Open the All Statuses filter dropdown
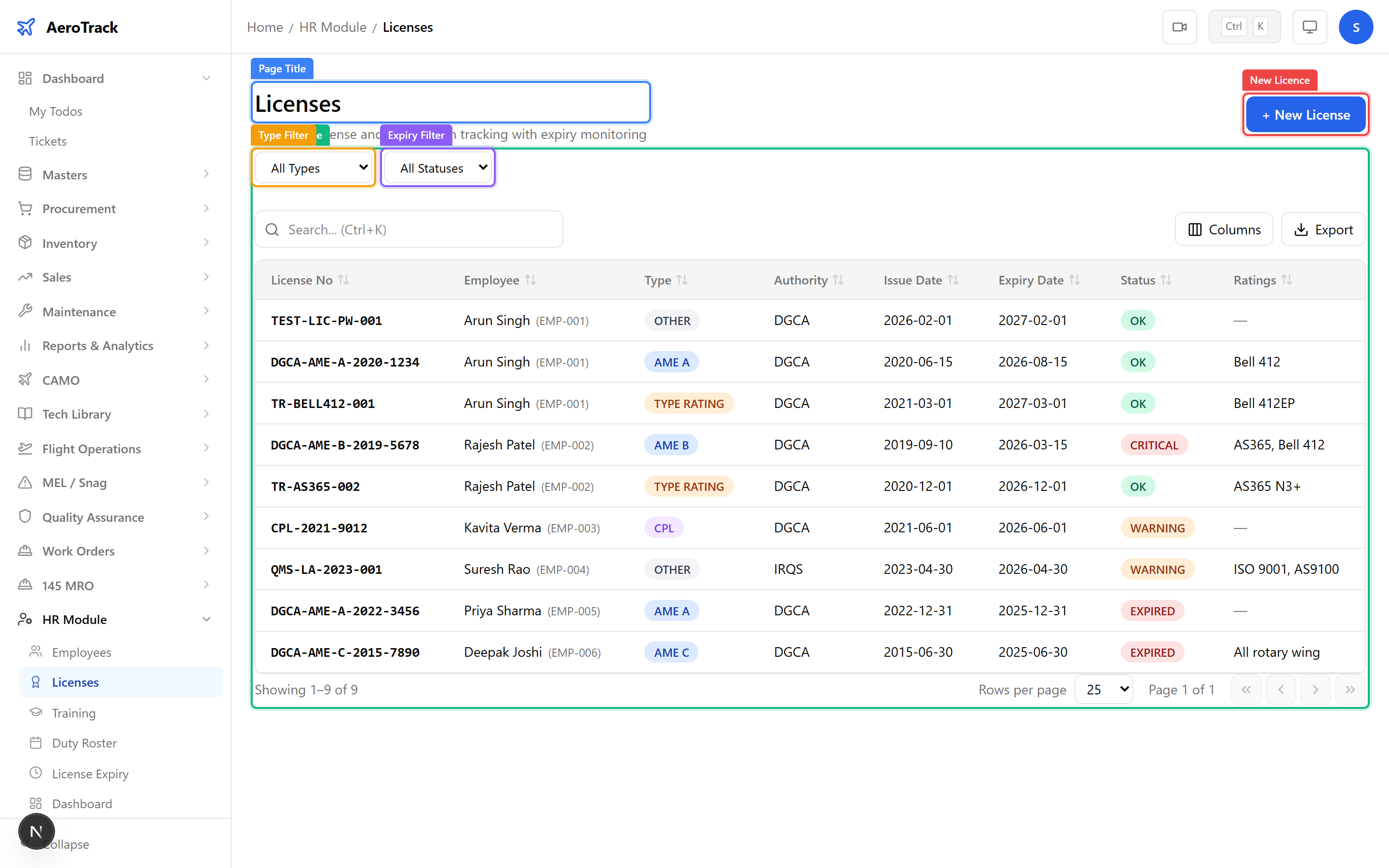 [437, 168]
